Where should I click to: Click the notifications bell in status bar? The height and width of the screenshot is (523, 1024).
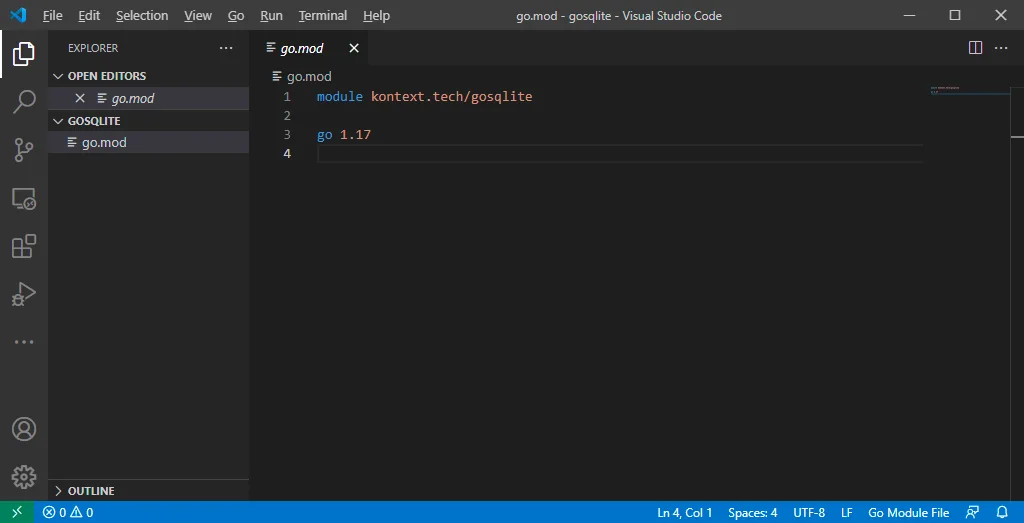click(1001, 513)
